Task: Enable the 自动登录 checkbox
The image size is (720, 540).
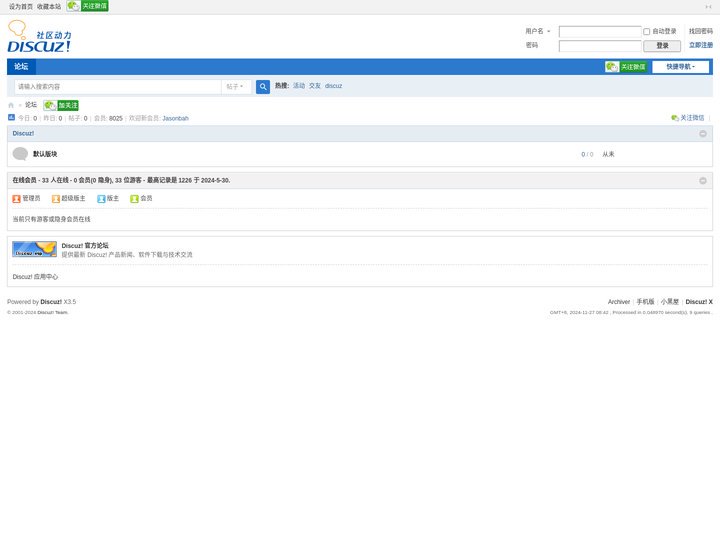Action: 646,31
